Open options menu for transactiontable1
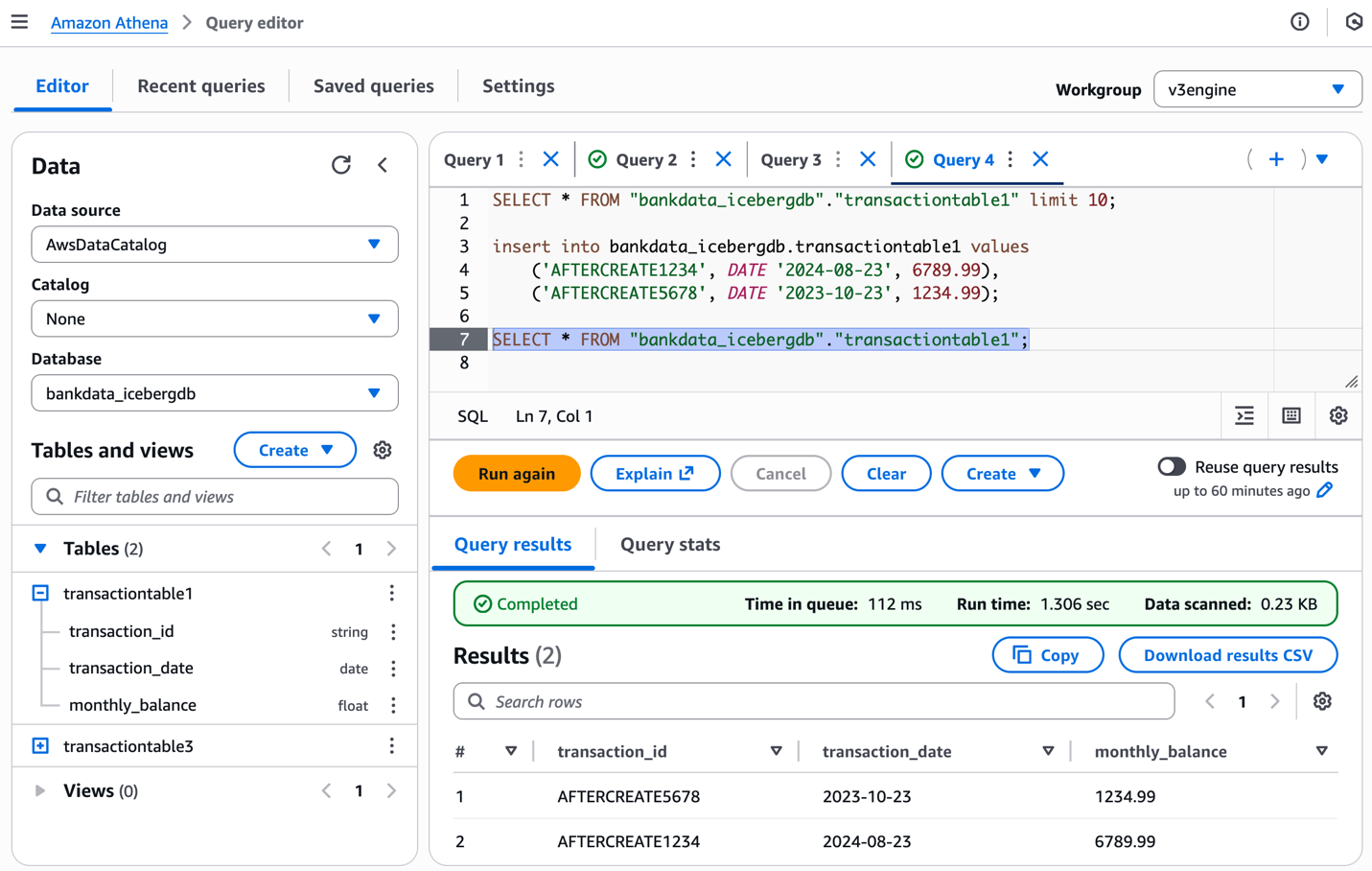 (391, 593)
